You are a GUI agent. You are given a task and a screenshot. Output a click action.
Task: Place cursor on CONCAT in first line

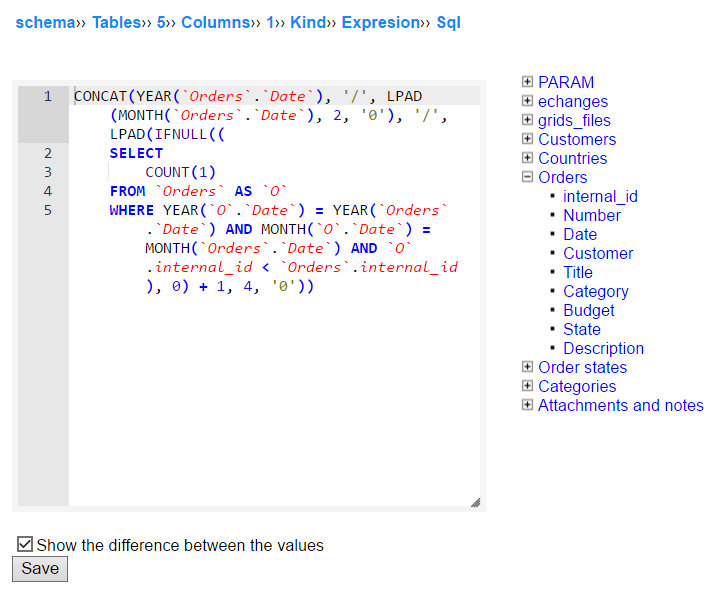pyautogui.click(x=100, y=96)
